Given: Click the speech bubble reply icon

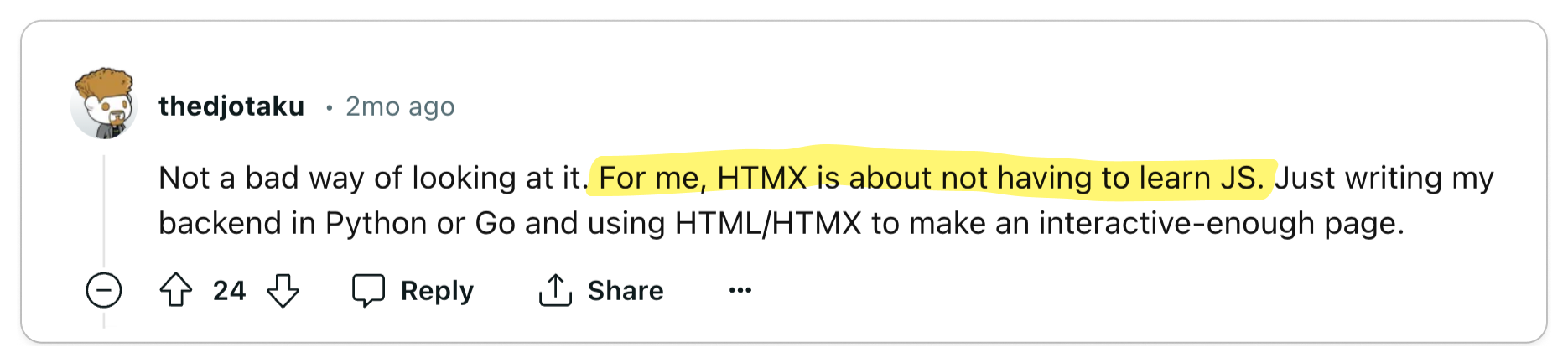Looking at the screenshot, I should coord(368,291).
